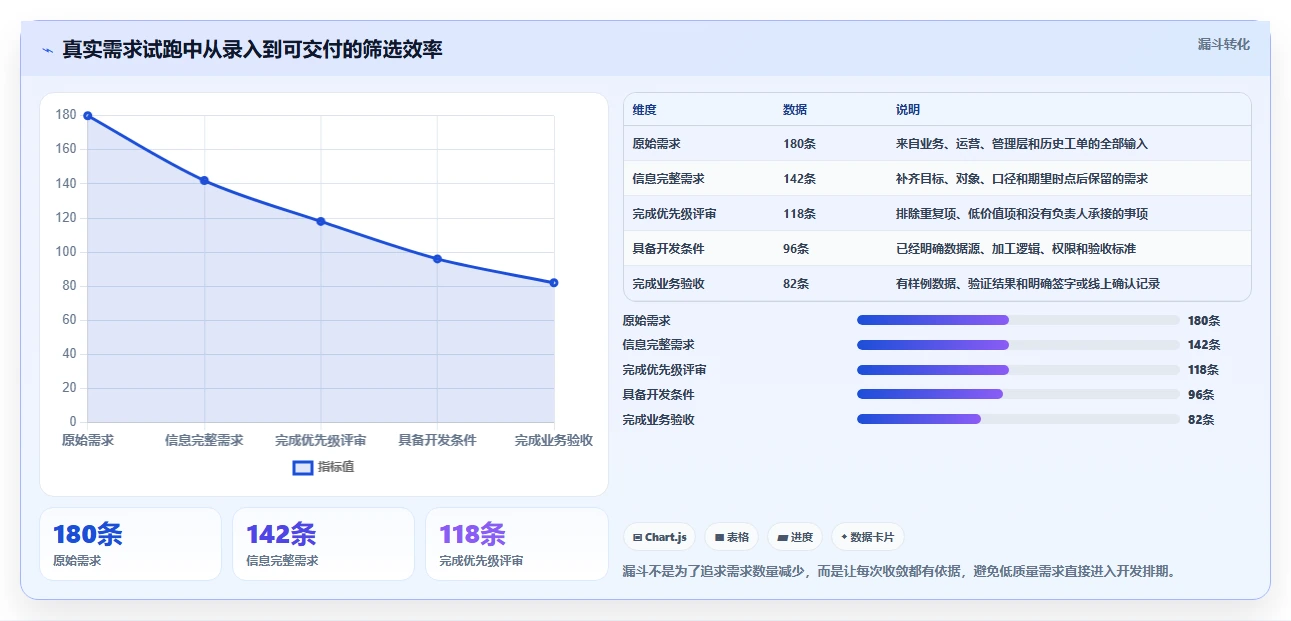Click the chart point for 具备开发条件
Screen dimensions: 1291x621
click(x=437, y=259)
